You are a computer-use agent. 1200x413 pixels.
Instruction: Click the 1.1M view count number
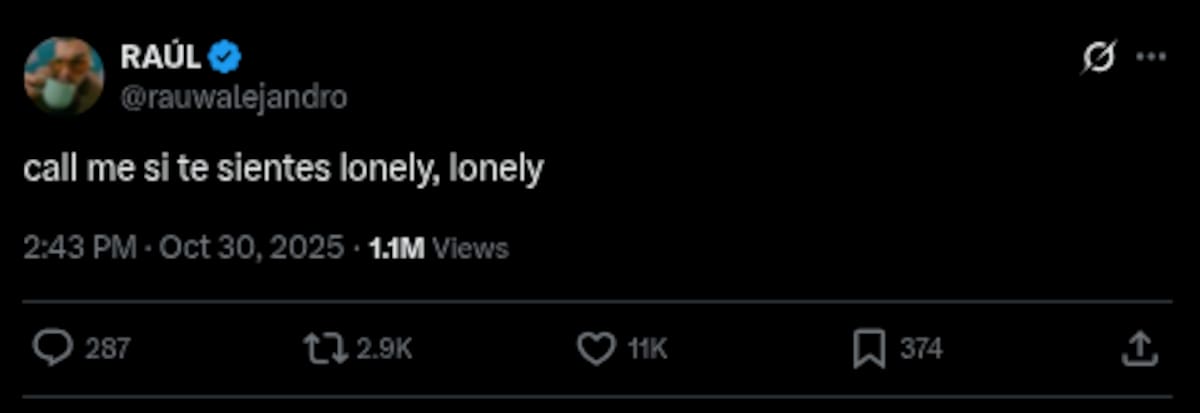coord(397,249)
